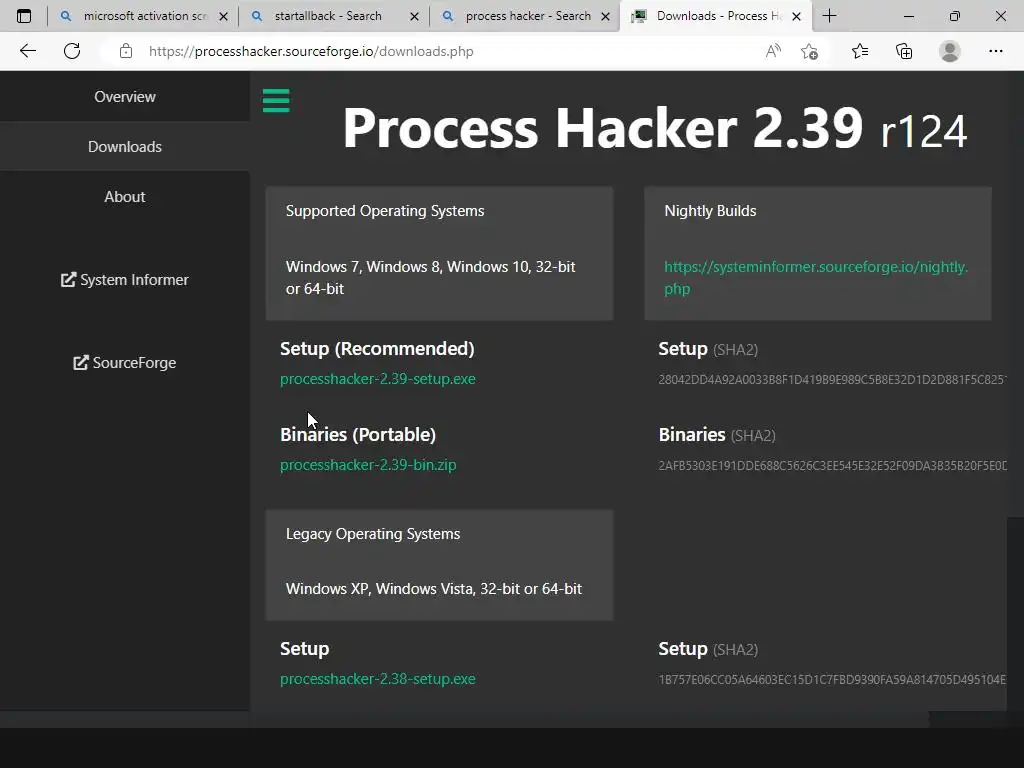This screenshot has width=1024, height=768.
Task: Click the user profile avatar
Action: click(x=950, y=51)
